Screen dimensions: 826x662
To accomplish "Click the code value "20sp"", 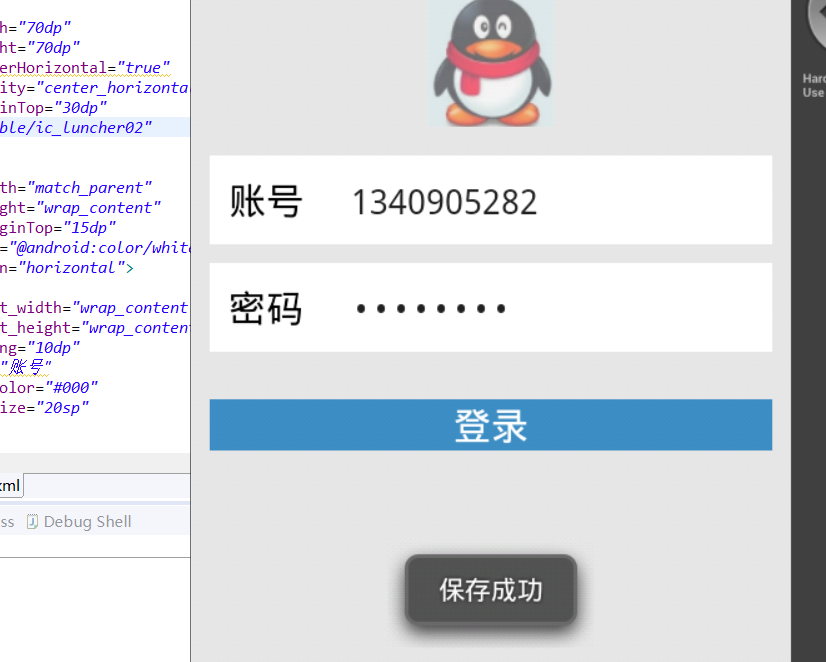I will pyautogui.click(x=63, y=408).
